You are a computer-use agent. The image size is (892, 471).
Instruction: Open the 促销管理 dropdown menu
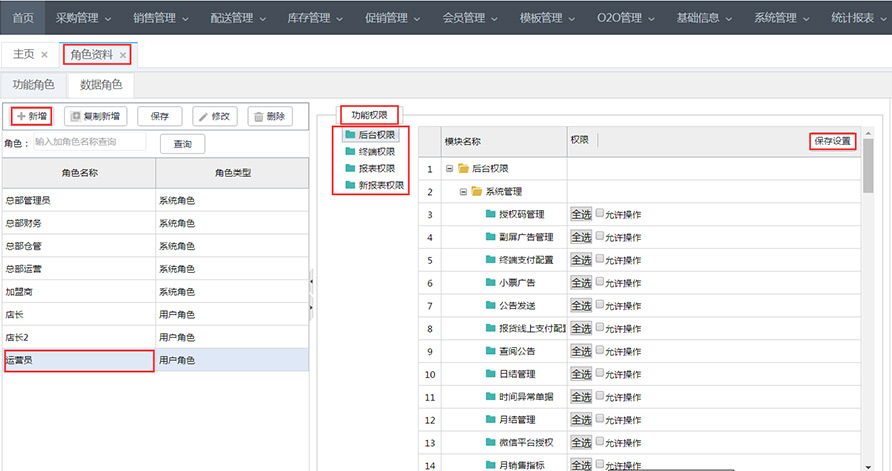[x=393, y=18]
